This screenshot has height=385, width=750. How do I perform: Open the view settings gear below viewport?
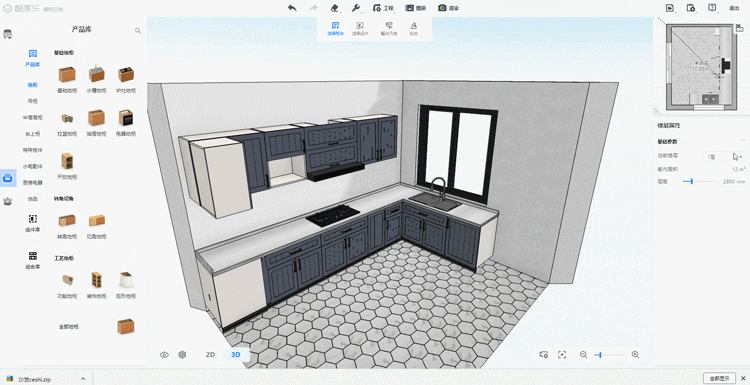tap(182, 354)
